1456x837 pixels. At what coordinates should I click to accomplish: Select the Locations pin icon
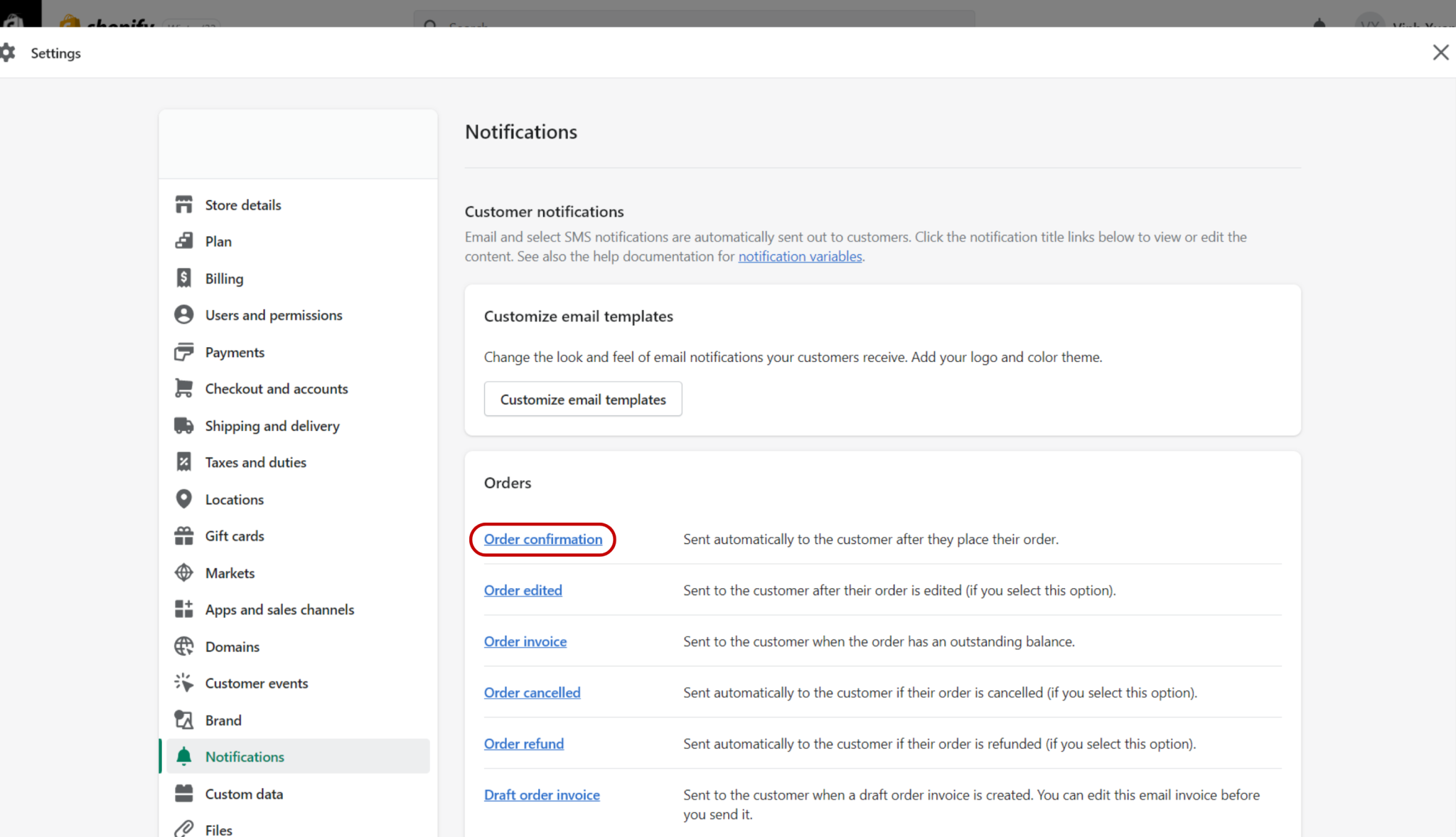183,499
